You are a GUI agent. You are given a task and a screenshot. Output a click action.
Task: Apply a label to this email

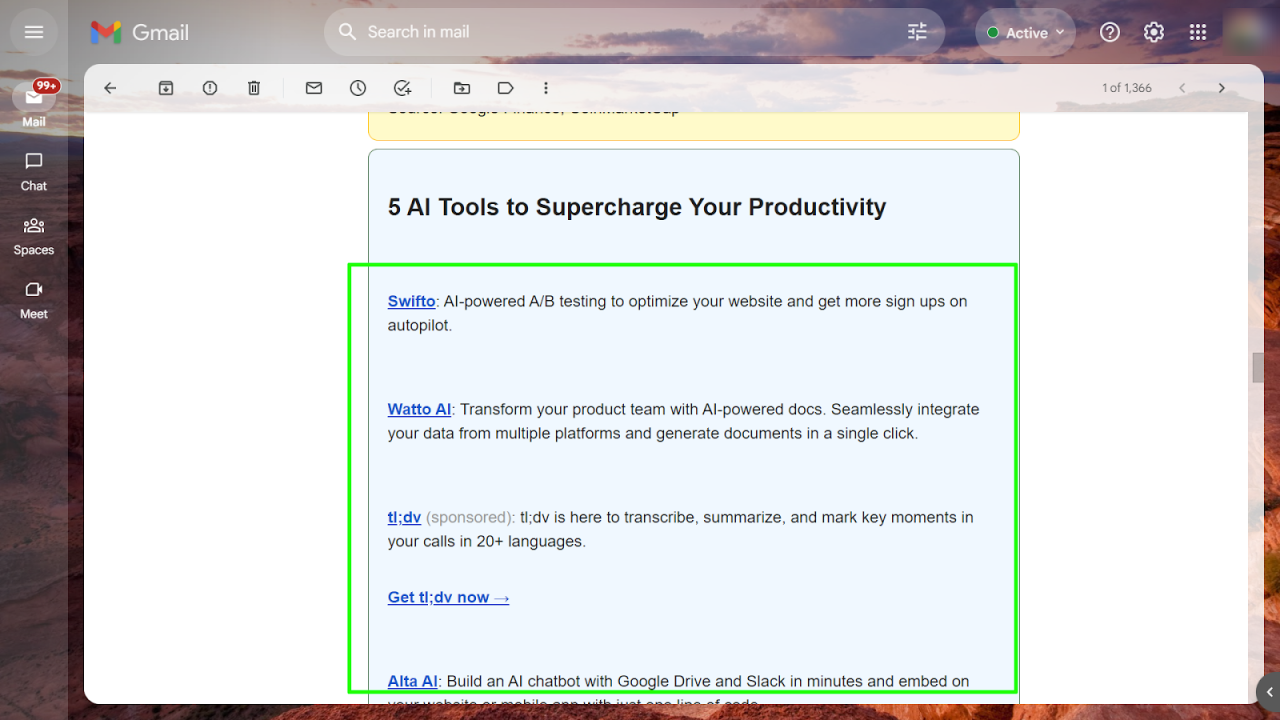click(505, 88)
